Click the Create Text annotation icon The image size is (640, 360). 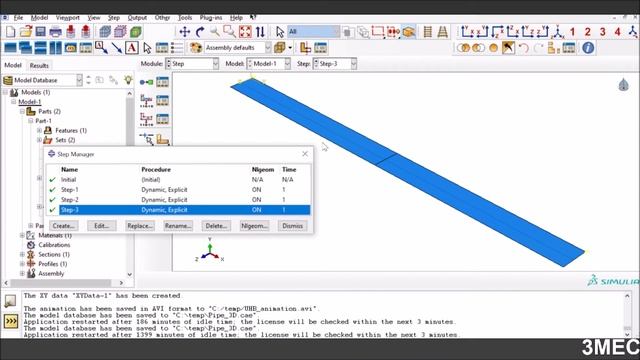(x=131, y=48)
